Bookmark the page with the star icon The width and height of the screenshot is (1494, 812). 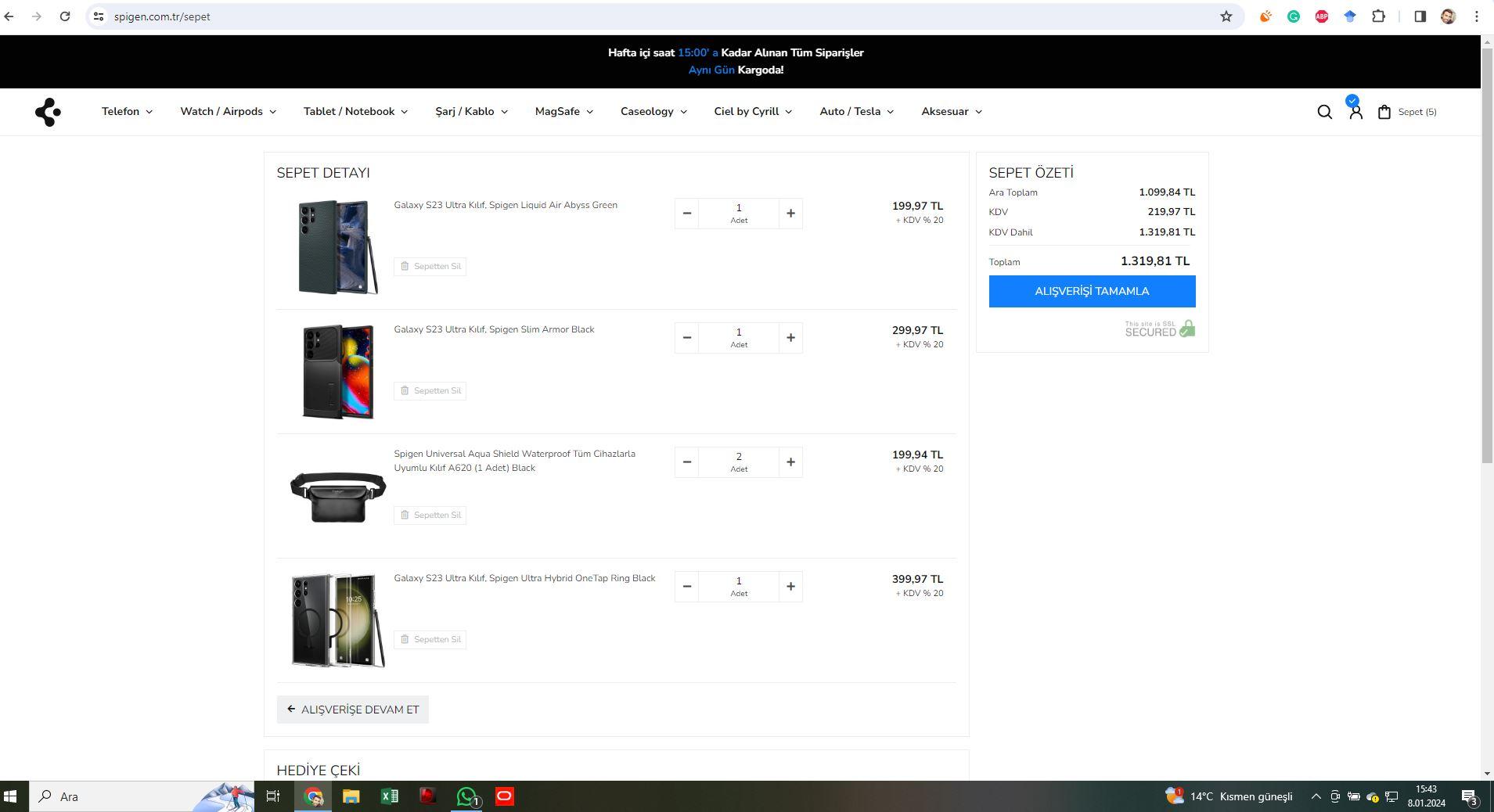coord(1225,16)
